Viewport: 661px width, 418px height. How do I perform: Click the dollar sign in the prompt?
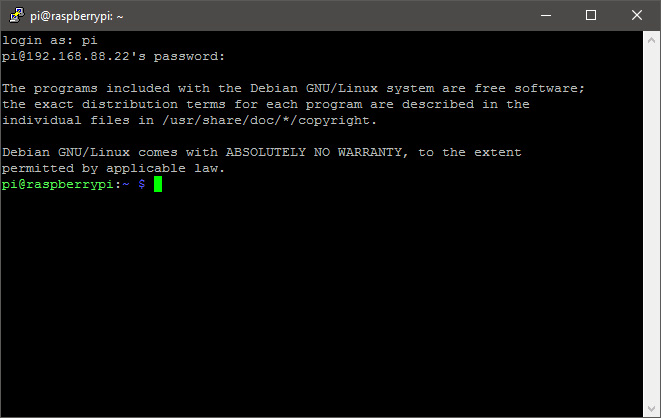pyautogui.click(x=141, y=185)
